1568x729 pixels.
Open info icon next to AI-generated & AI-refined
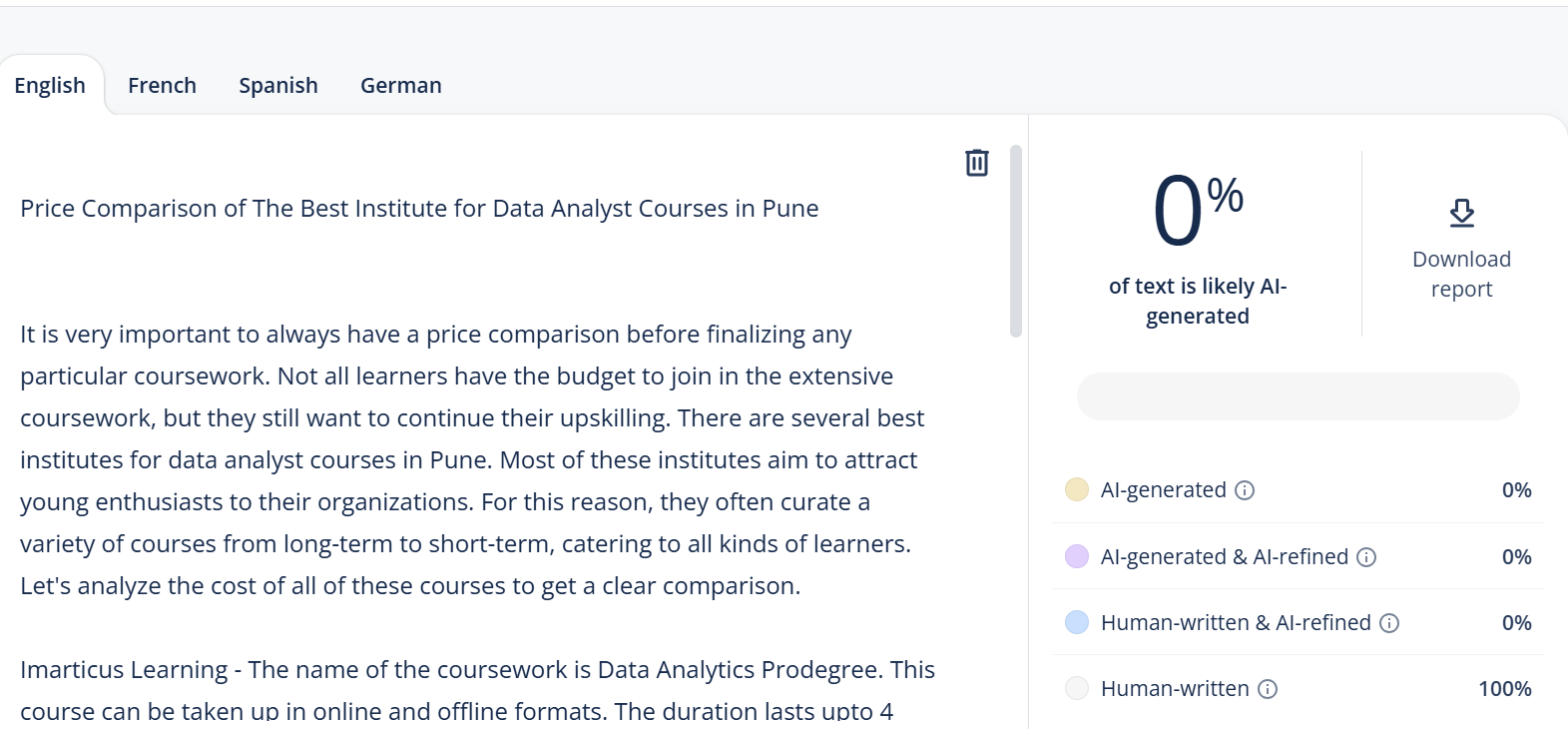click(x=1366, y=557)
